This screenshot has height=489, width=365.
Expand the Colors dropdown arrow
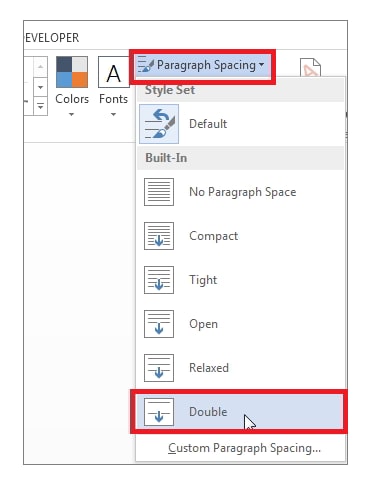coord(71,114)
